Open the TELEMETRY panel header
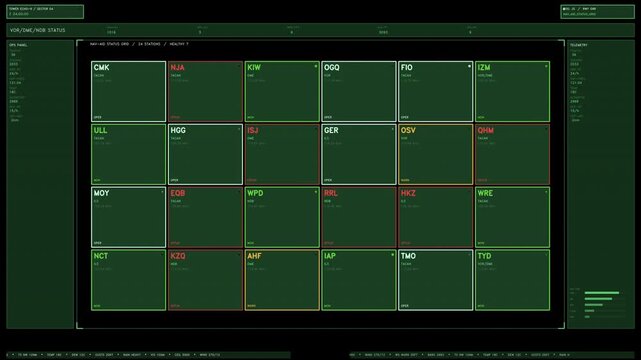The height and width of the screenshot is (360, 641). [x=579, y=45]
